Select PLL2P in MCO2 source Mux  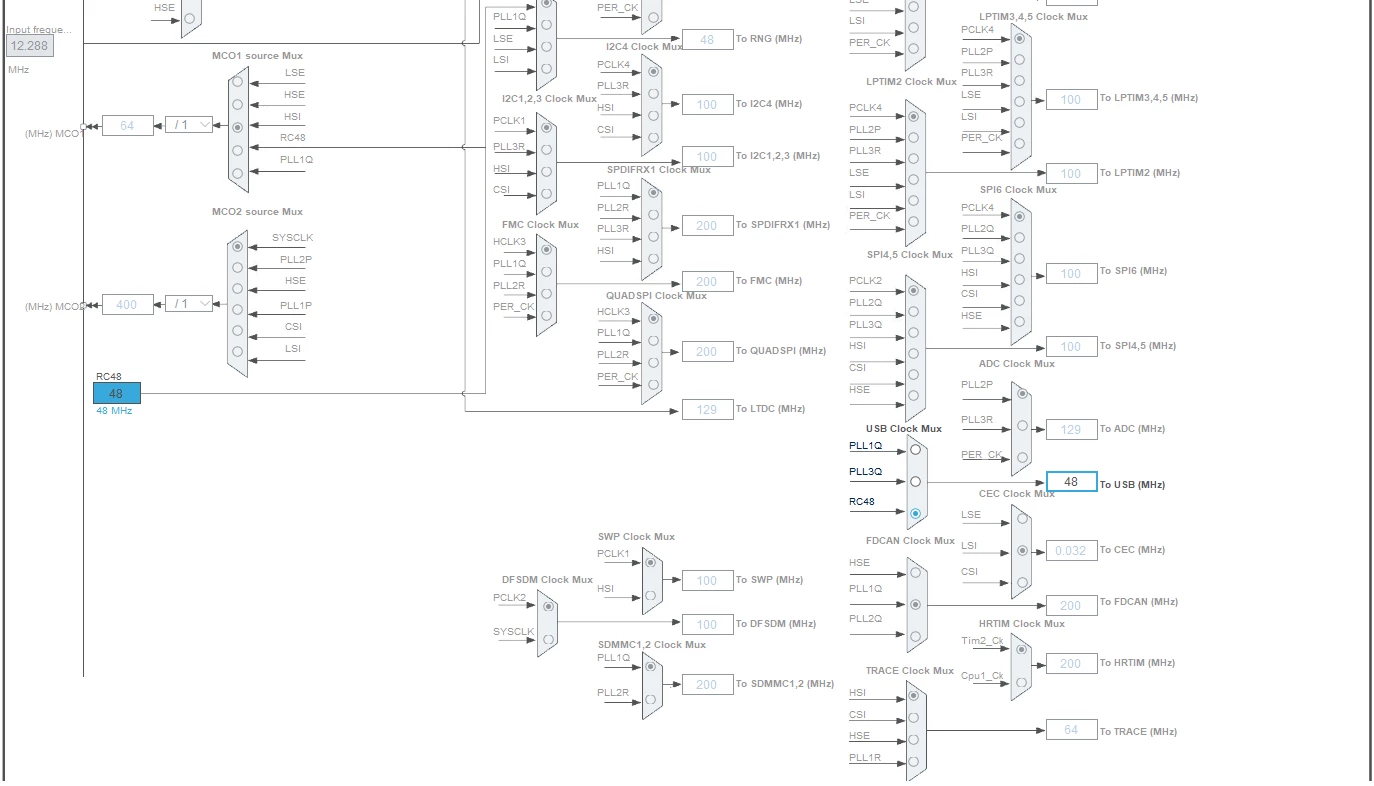238,268
